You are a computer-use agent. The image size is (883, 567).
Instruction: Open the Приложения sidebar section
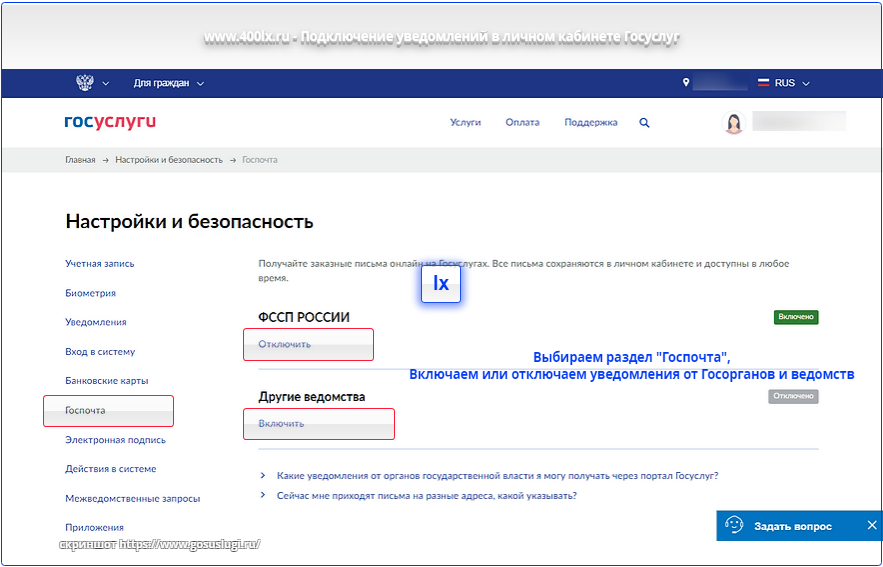pos(94,528)
